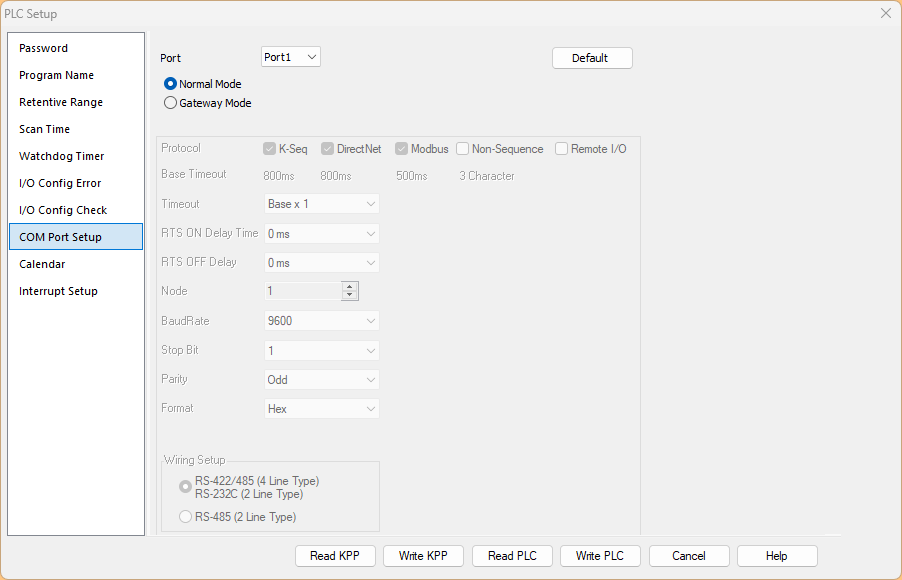Open the Stop Bit dropdown

(322, 351)
